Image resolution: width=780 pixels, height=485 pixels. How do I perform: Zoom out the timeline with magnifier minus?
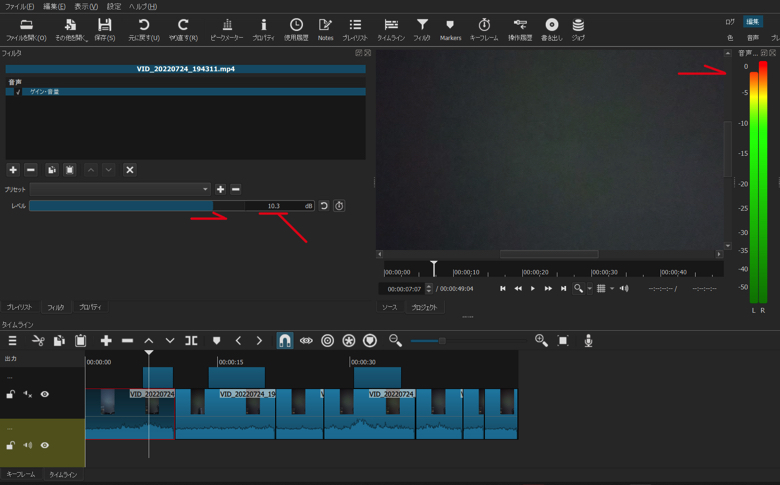coord(395,341)
